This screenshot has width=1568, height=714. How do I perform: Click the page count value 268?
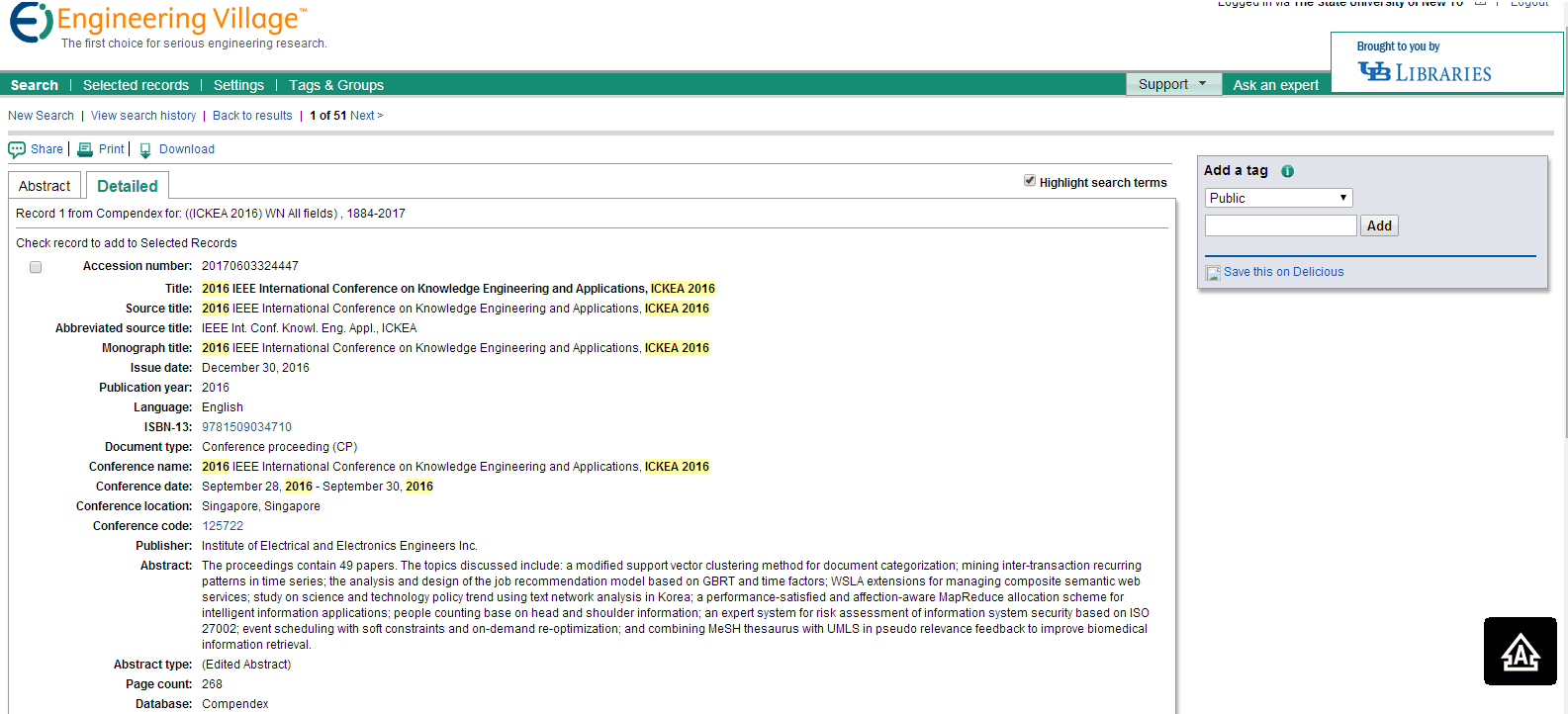(x=212, y=684)
